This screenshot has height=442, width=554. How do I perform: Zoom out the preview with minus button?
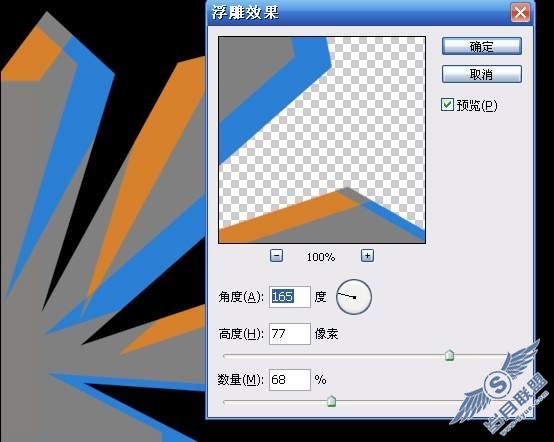point(276,255)
